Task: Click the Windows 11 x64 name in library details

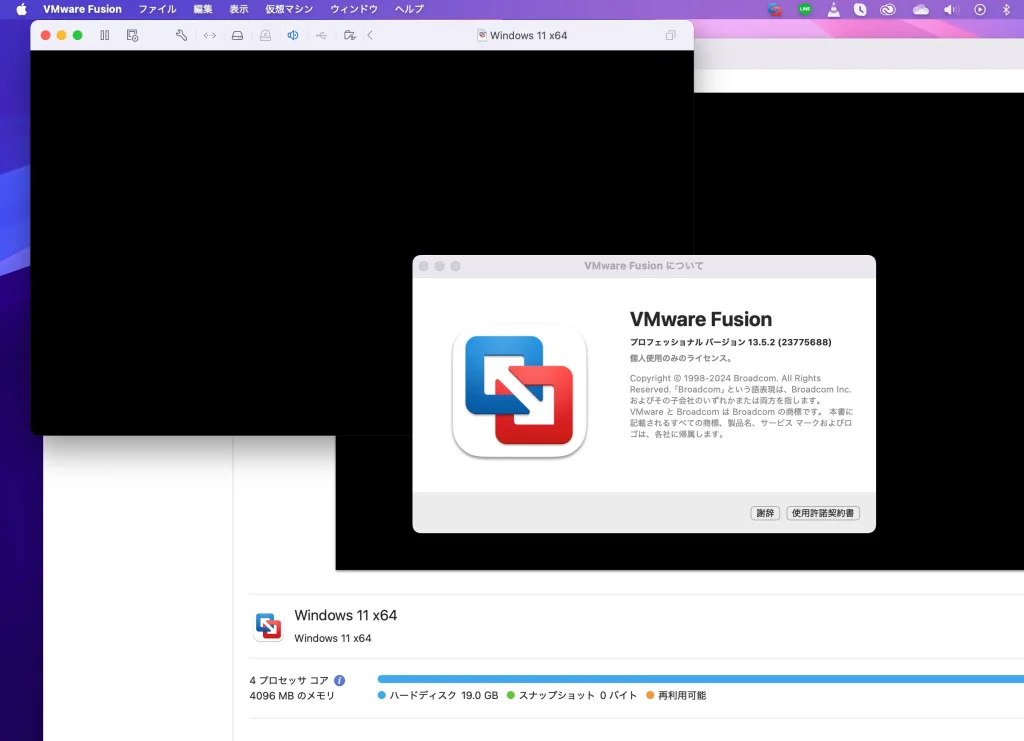Action: (345, 615)
